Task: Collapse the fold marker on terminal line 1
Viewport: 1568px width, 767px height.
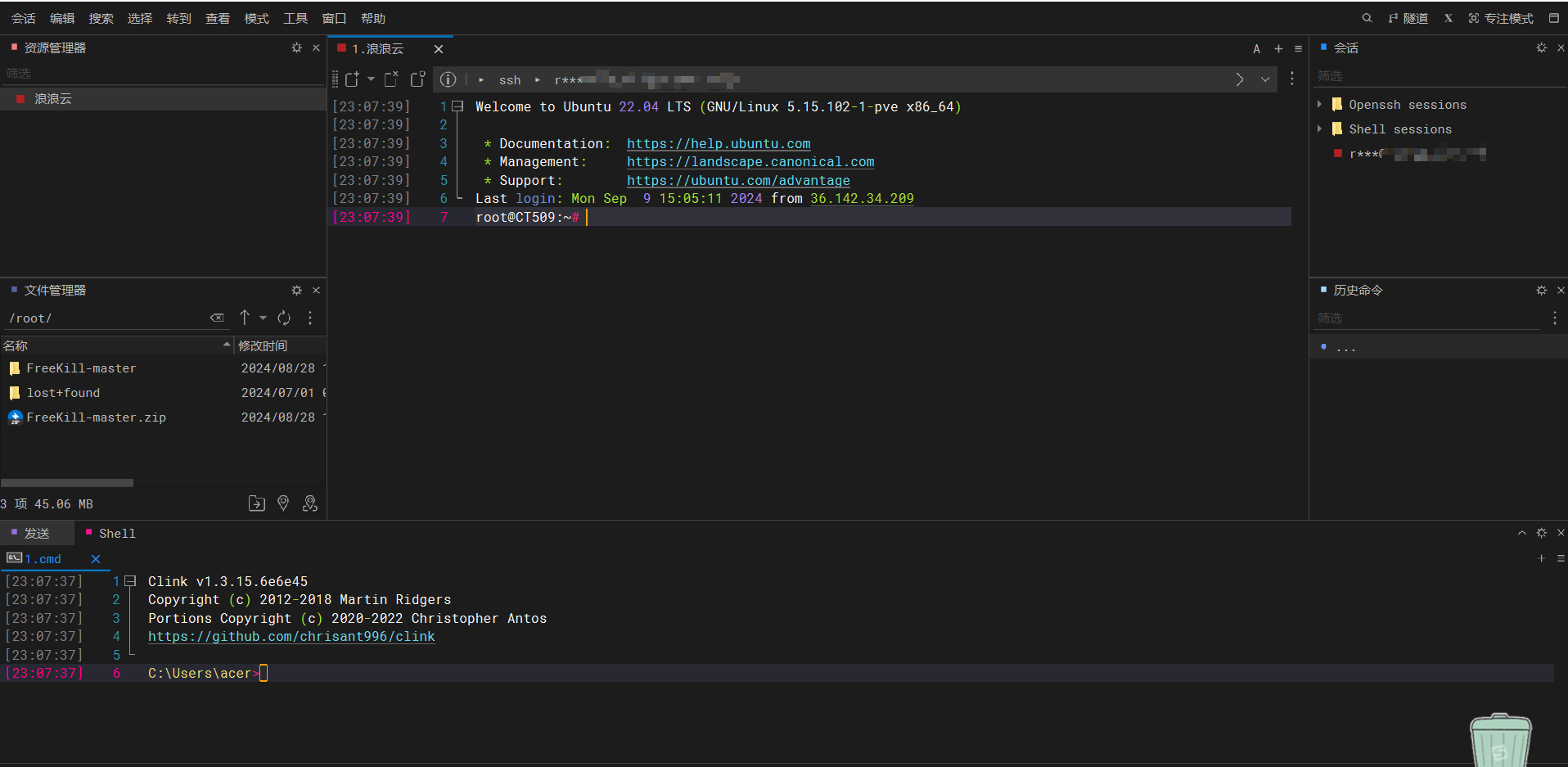Action: pos(458,106)
